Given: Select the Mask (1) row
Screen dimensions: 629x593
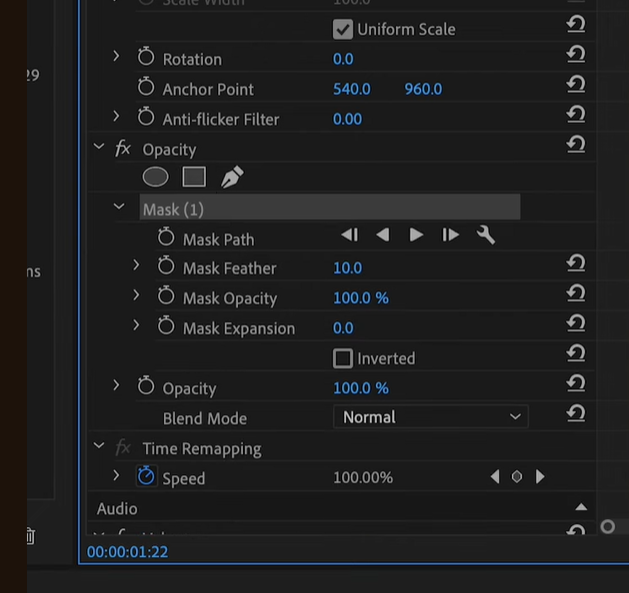Looking at the screenshot, I should [x=330, y=207].
